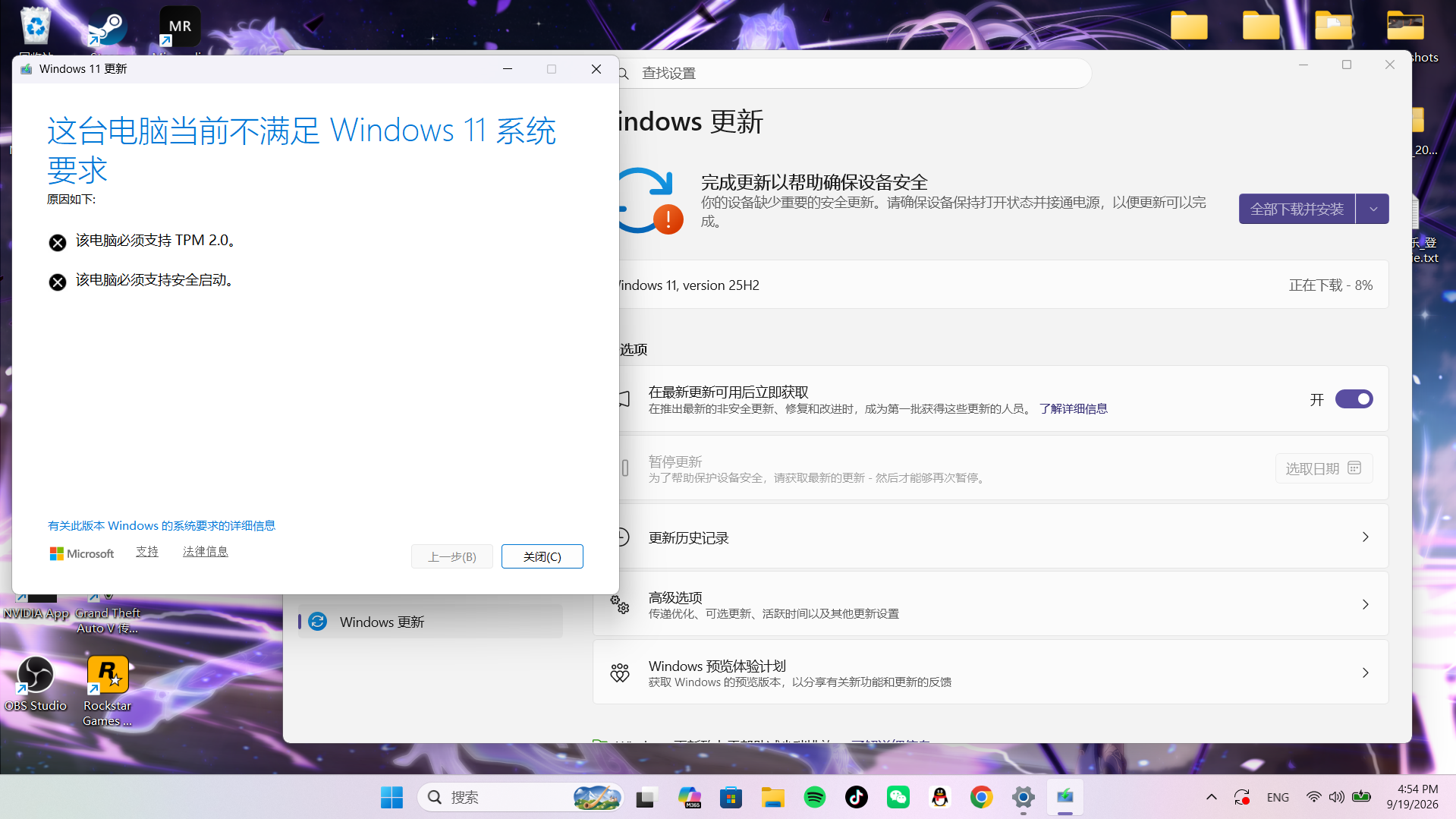Open Google Chrome from the taskbar
The image size is (1456, 819).
tap(981, 797)
